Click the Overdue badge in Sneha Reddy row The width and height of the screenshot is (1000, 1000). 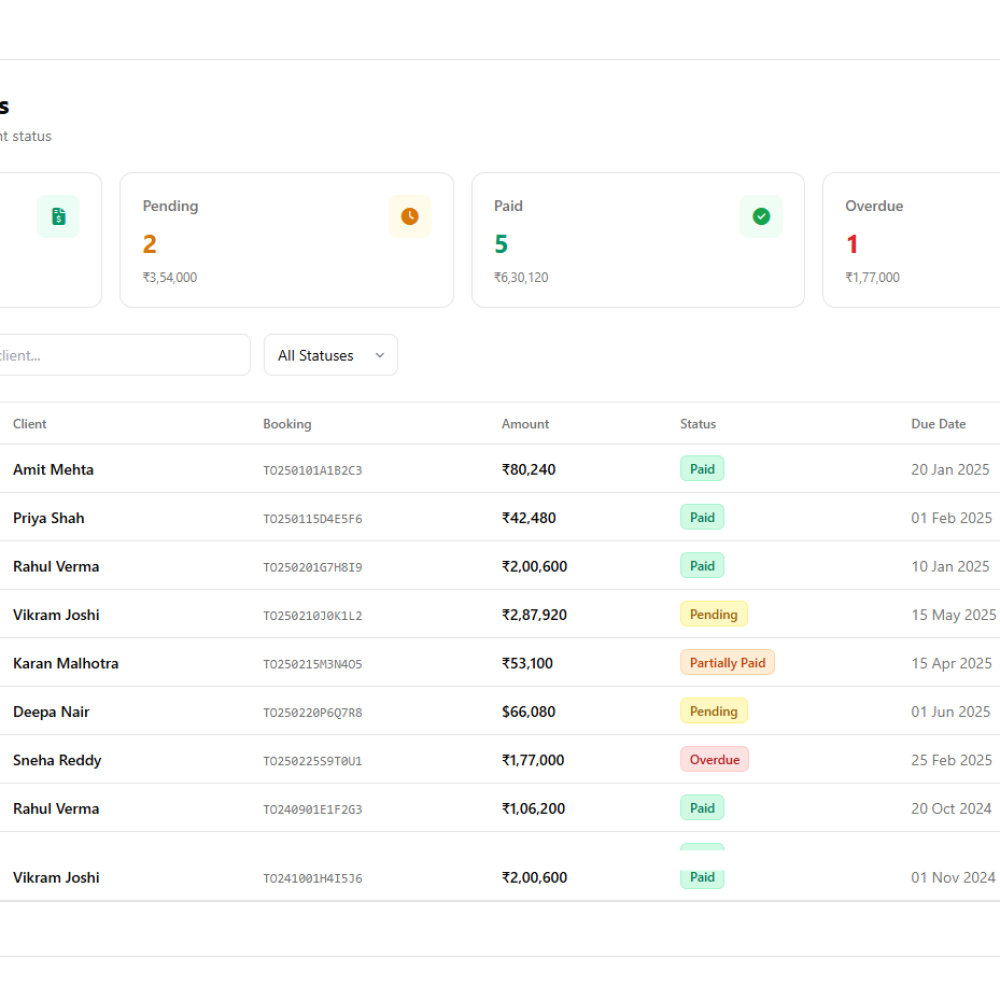(x=714, y=760)
